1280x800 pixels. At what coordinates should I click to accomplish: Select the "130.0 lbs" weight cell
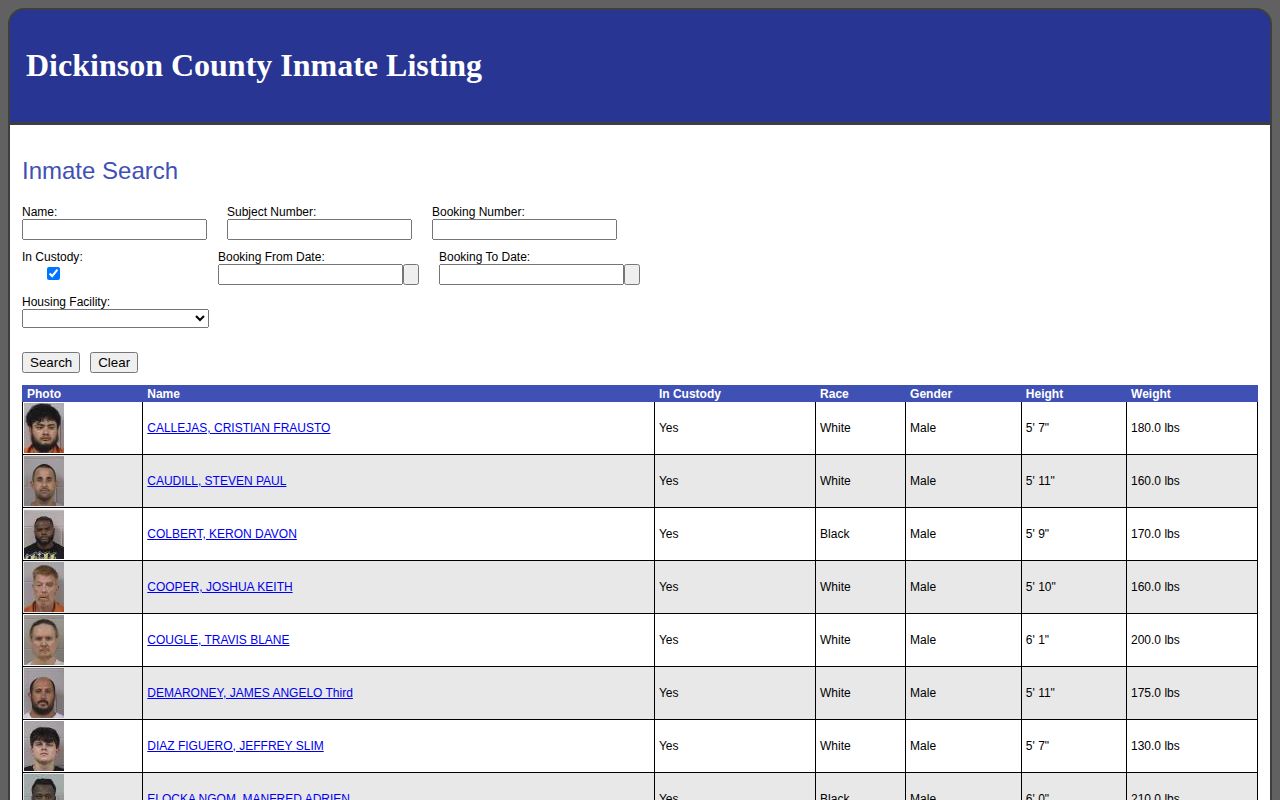1192,746
